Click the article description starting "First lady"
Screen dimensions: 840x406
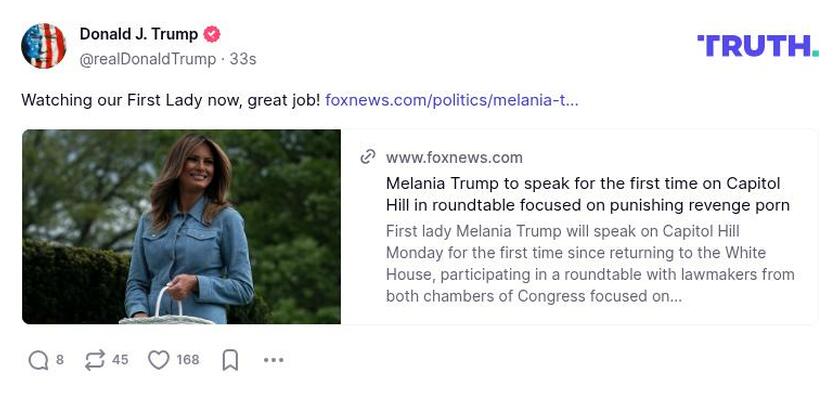(x=590, y=263)
